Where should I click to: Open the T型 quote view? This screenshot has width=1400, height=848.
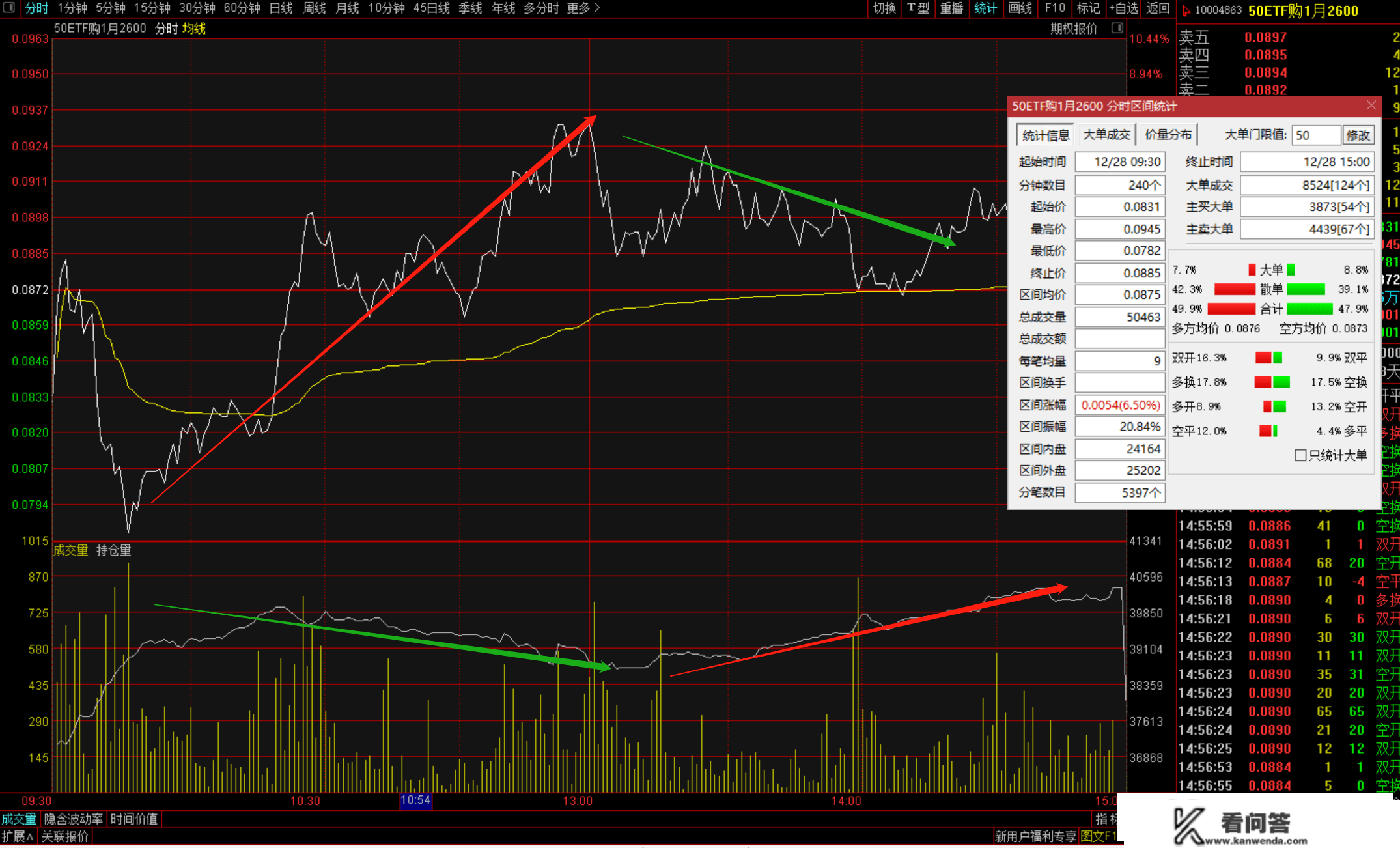918,8
